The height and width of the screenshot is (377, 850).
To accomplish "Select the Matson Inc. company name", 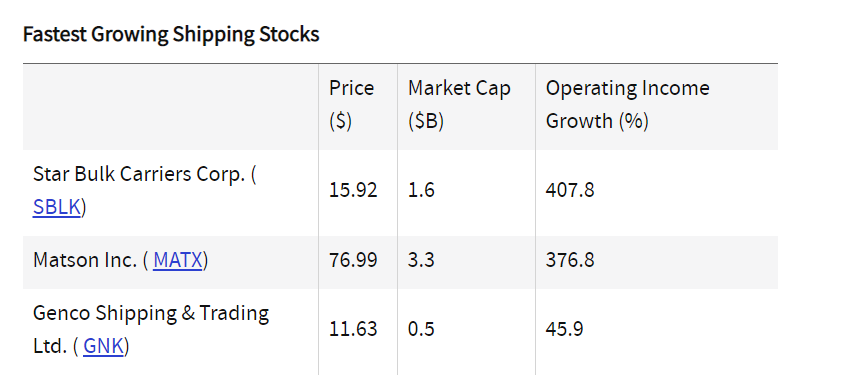I will tap(85, 260).
